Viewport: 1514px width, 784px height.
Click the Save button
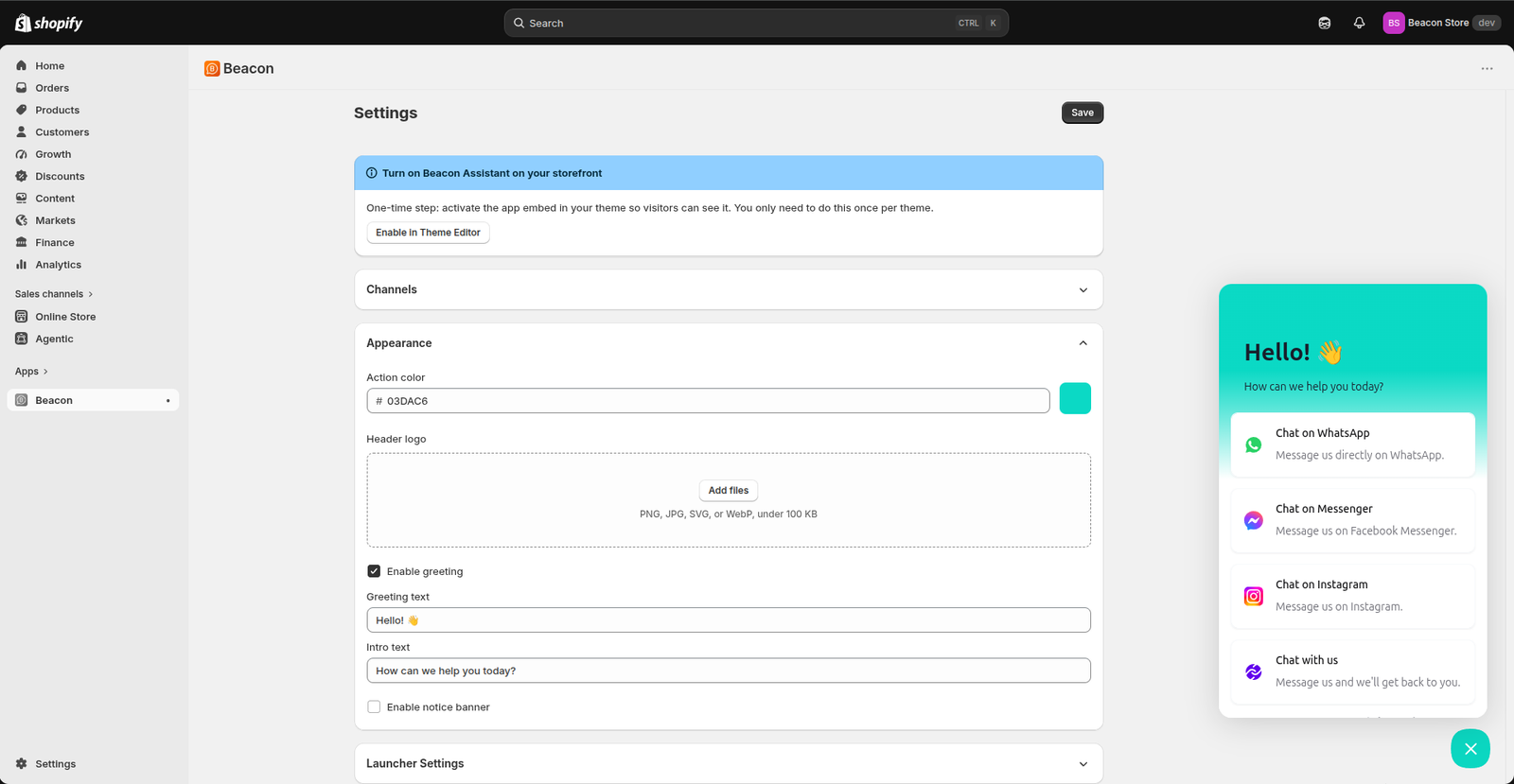point(1083,113)
